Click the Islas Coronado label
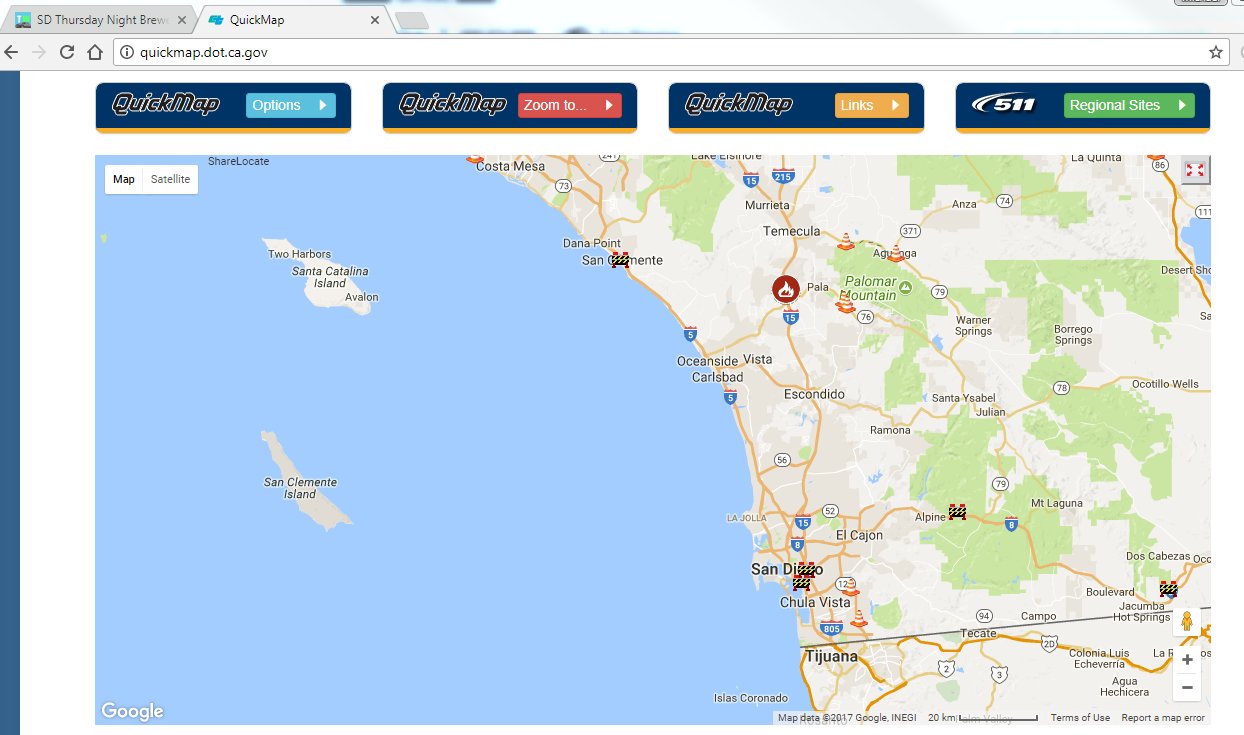Screen dimensions: 1244x735 click(x=751, y=698)
